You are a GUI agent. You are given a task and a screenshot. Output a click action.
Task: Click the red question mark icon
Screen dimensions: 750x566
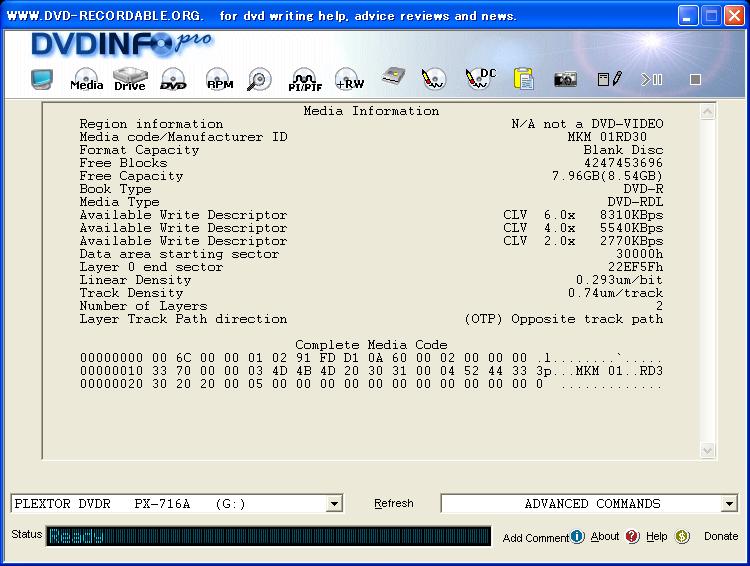632,536
